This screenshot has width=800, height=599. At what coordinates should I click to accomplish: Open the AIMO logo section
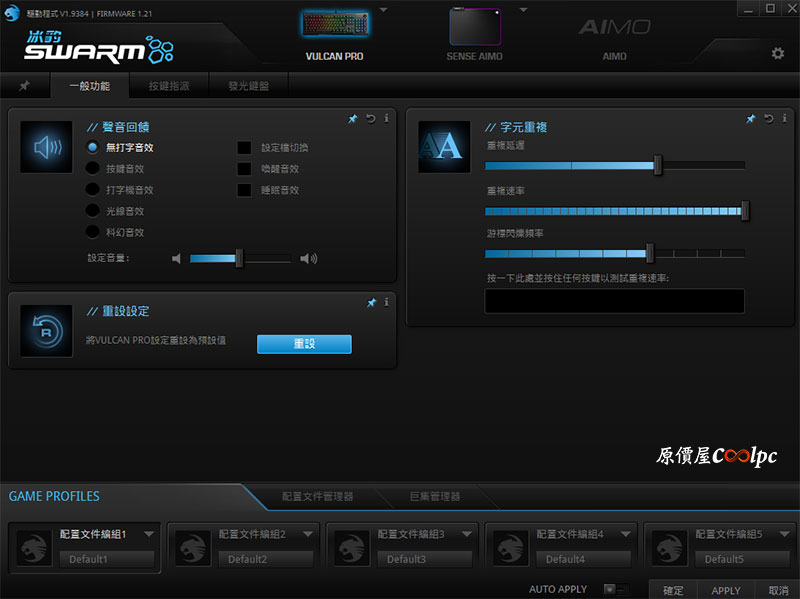tap(614, 27)
